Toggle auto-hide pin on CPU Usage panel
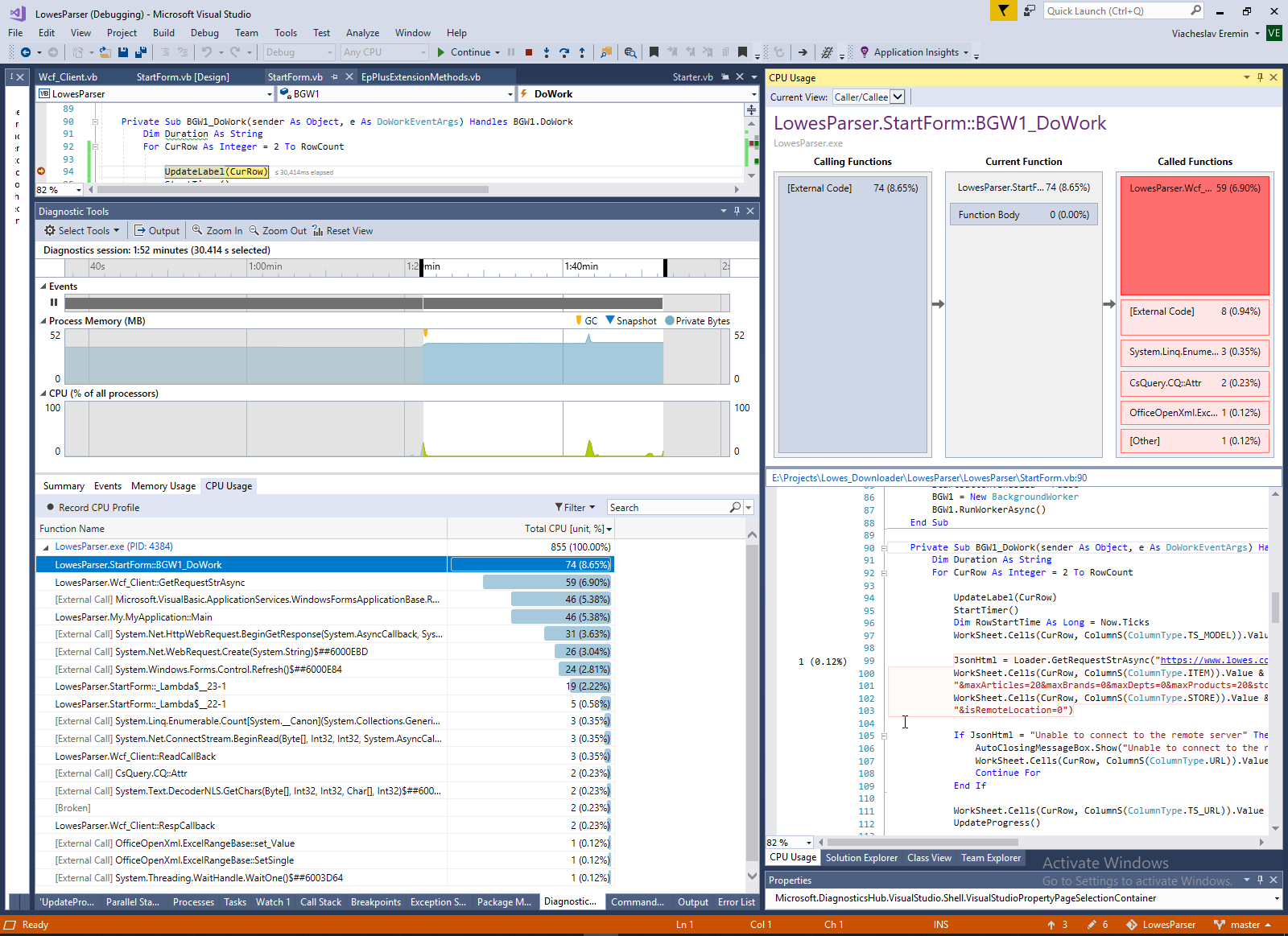The height and width of the screenshot is (936, 1288). 1260,77
